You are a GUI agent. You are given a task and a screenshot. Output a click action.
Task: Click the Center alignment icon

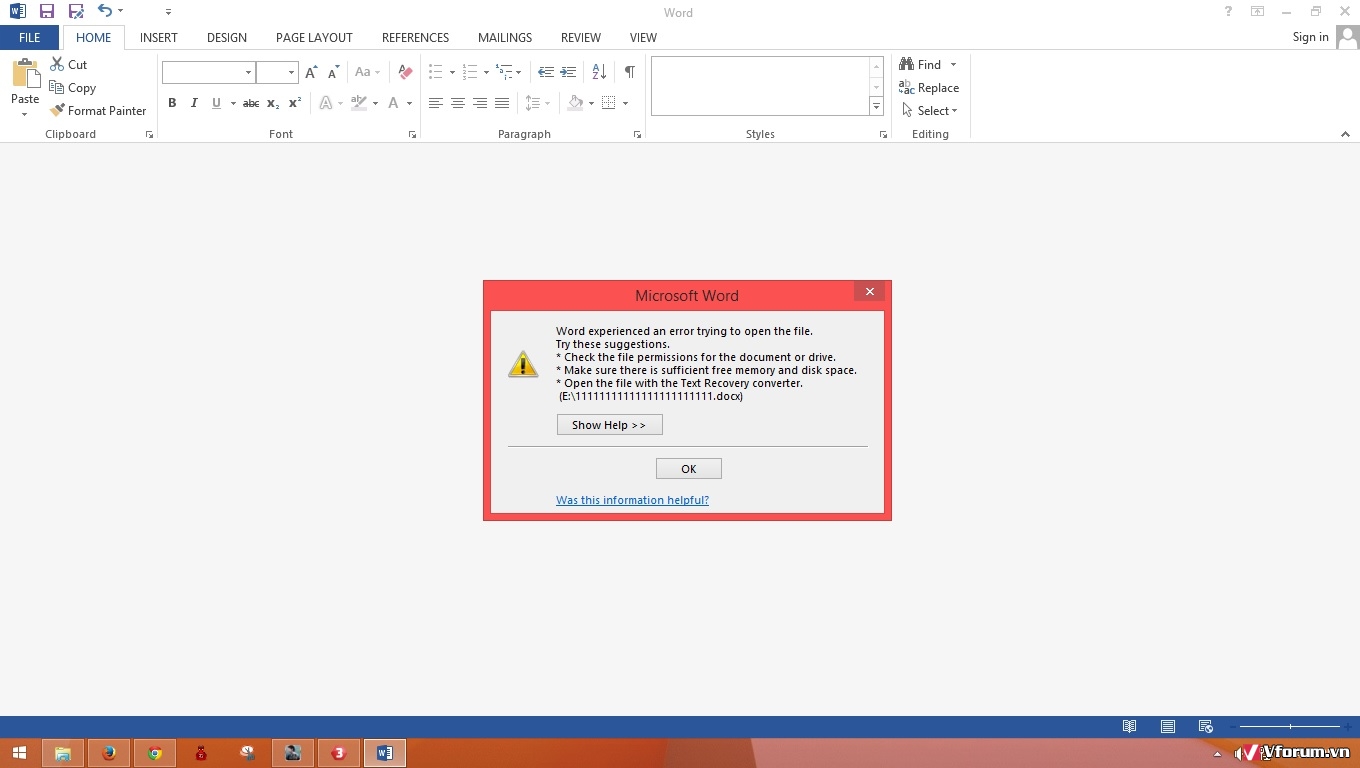(458, 103)
